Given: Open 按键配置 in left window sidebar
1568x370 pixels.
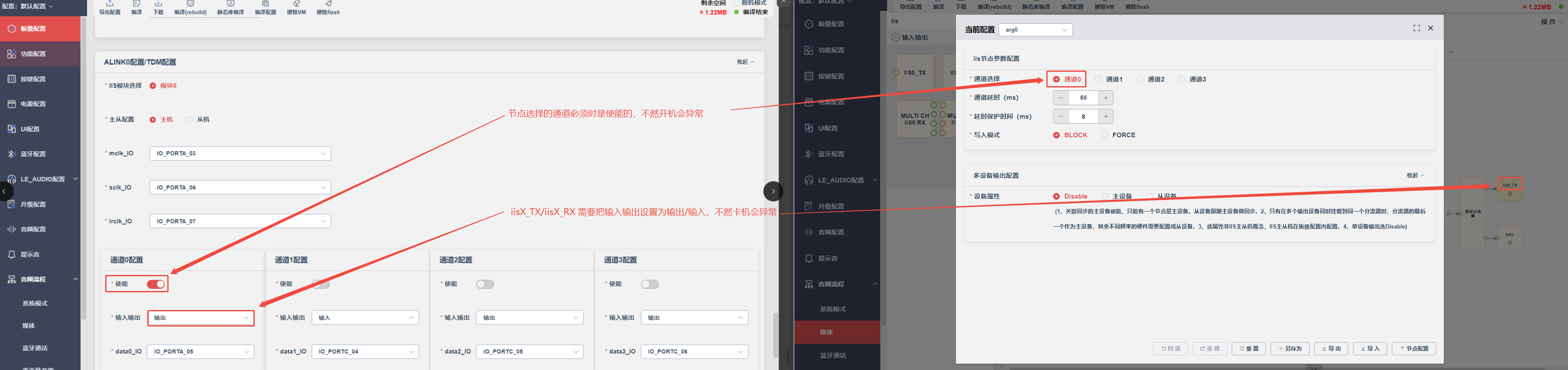Looking at the screenshot, I should tap(40, 79).
